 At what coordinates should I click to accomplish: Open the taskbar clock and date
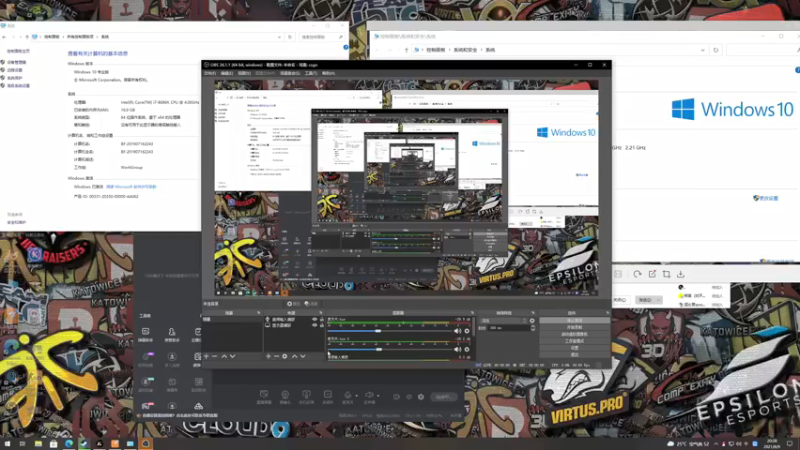[771, 444]
